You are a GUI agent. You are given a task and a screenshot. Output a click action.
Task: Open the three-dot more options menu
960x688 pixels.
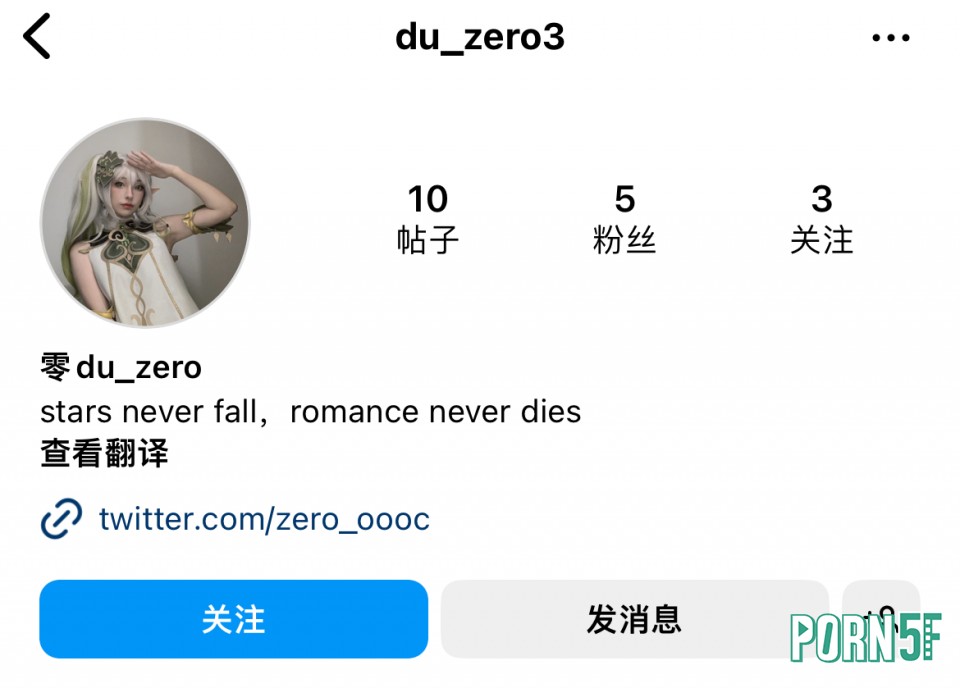(x=891, y=38)
